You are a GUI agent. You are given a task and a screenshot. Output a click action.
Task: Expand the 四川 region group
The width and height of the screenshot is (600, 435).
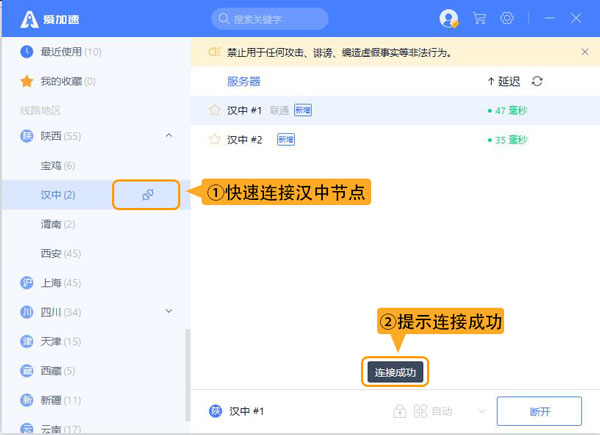[x=169, y=311]
